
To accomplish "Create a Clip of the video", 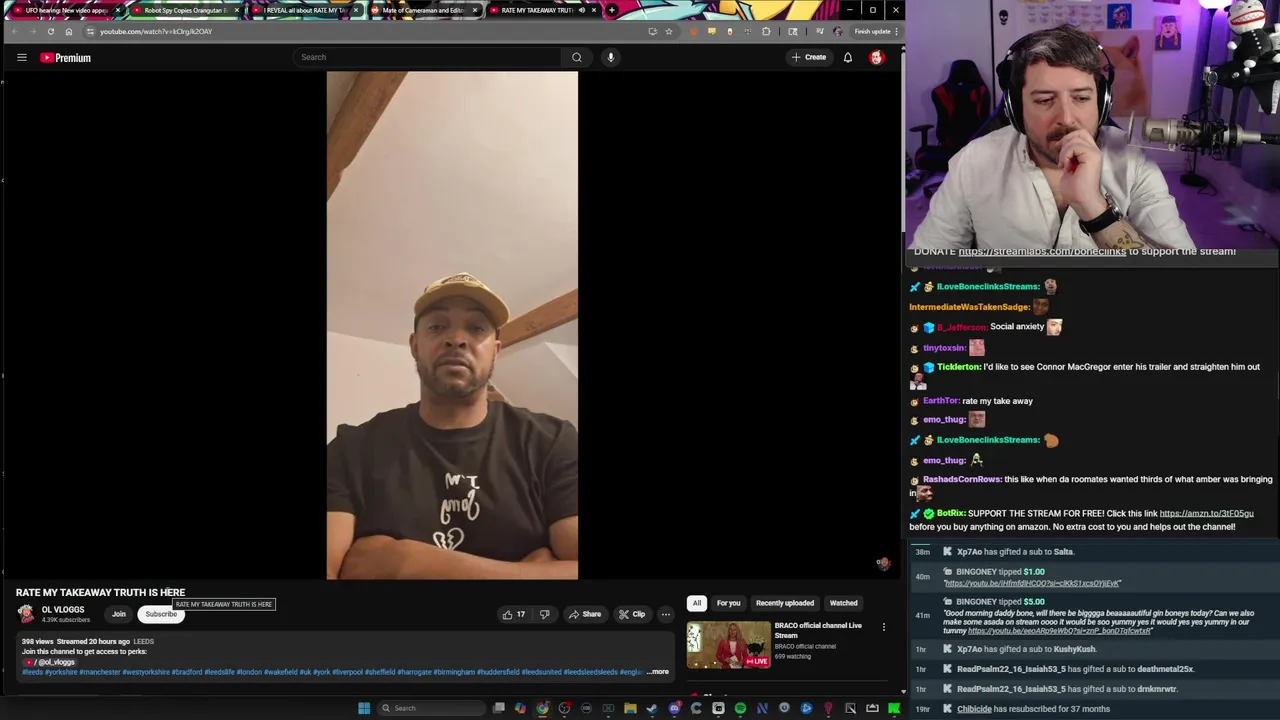I will point(632,614).
